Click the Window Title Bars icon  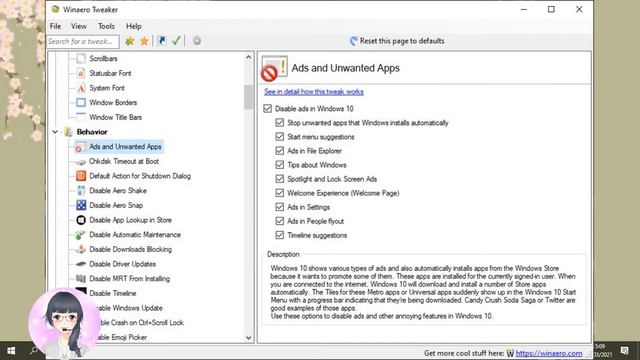[x=81, y=117]
